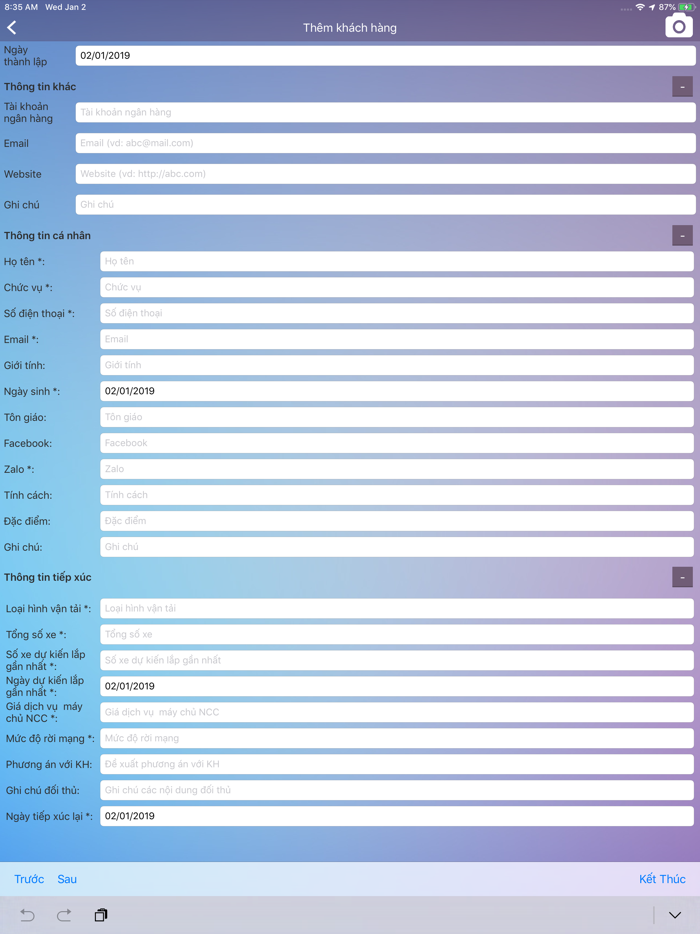The width and height of the screenshot is (700, 934).
Task: Tap the undo arrow icon
Action: tap(27, 915)
